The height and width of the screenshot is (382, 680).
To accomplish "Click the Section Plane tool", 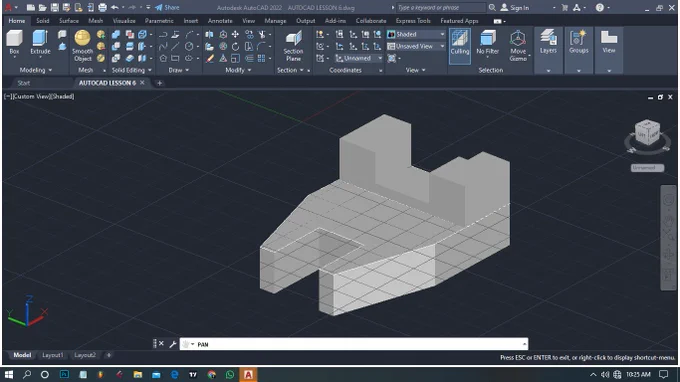I will coord(293,46).
